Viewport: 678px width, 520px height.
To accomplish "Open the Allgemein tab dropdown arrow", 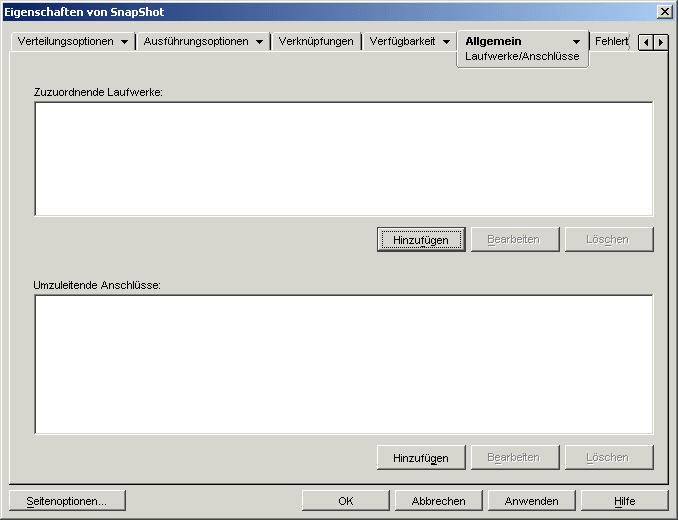I will tap(576, 42).
